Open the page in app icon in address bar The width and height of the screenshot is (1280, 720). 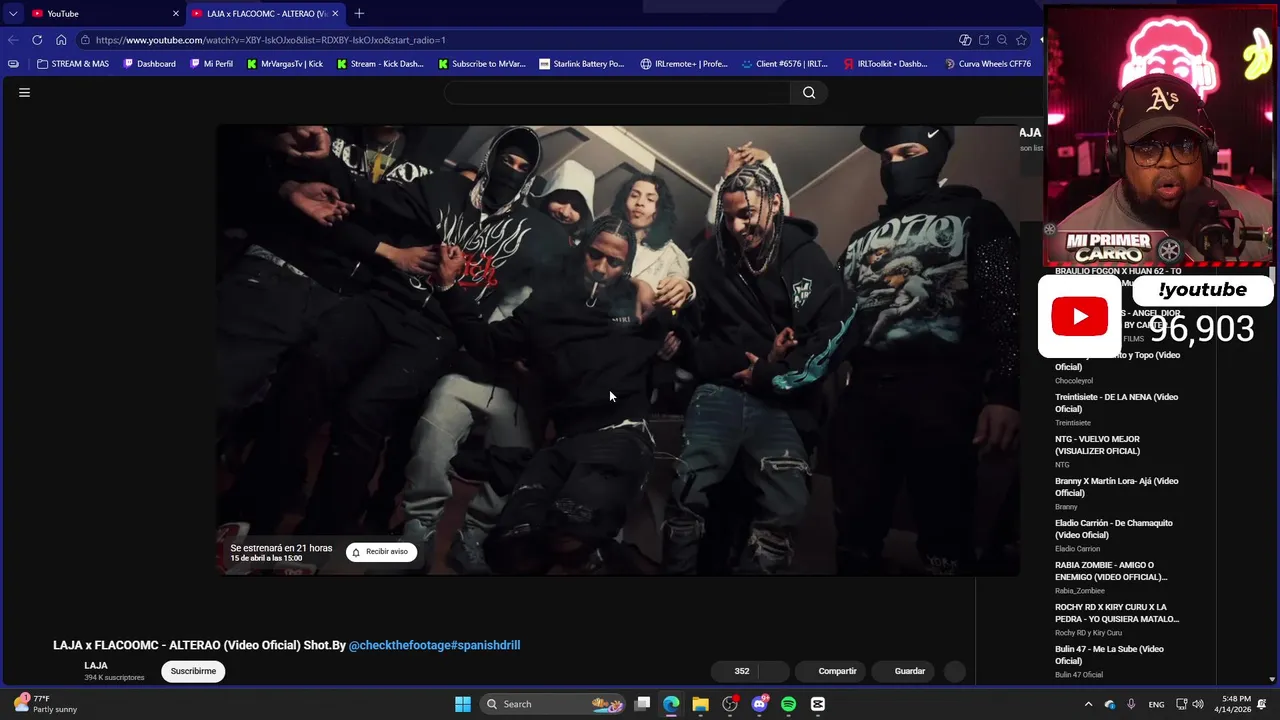click(984, 40)
